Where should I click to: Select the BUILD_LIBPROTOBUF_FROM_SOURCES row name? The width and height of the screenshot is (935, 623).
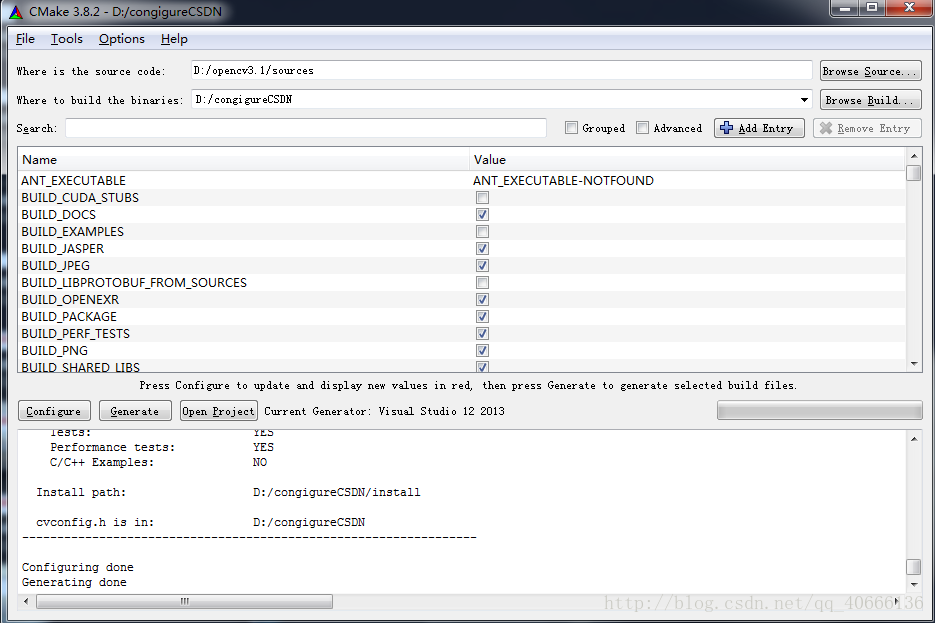(x=134, y=283)
